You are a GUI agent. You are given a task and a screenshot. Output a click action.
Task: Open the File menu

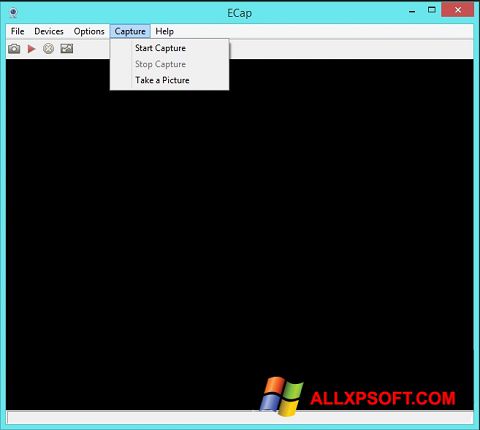tap(17, 31)
